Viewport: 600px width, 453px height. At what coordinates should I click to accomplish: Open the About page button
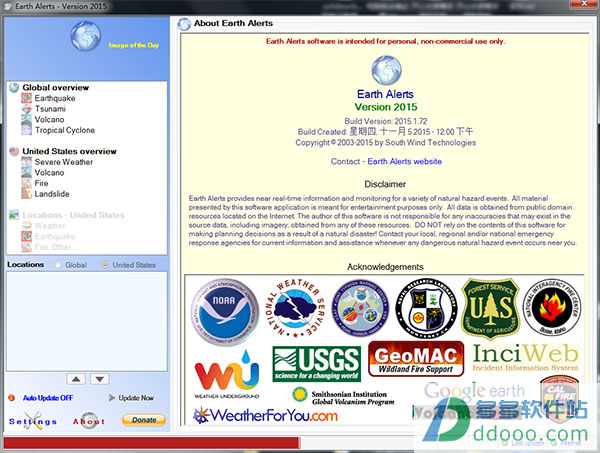pos(89,421)
